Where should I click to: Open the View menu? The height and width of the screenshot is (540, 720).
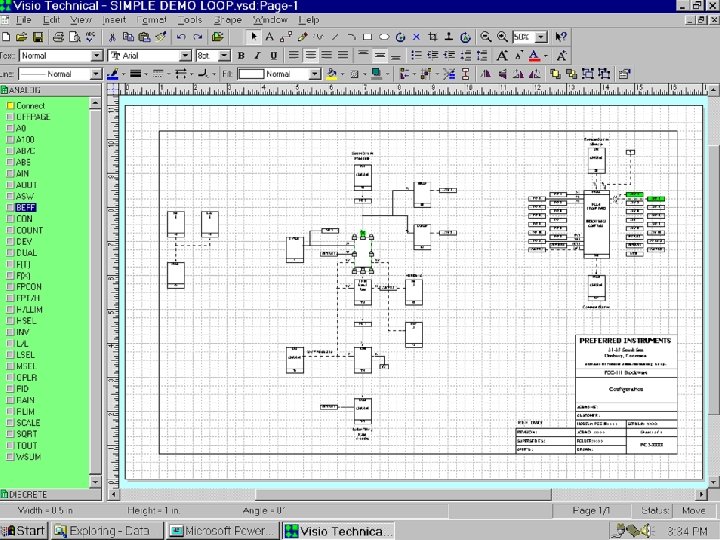click(81, 20)
